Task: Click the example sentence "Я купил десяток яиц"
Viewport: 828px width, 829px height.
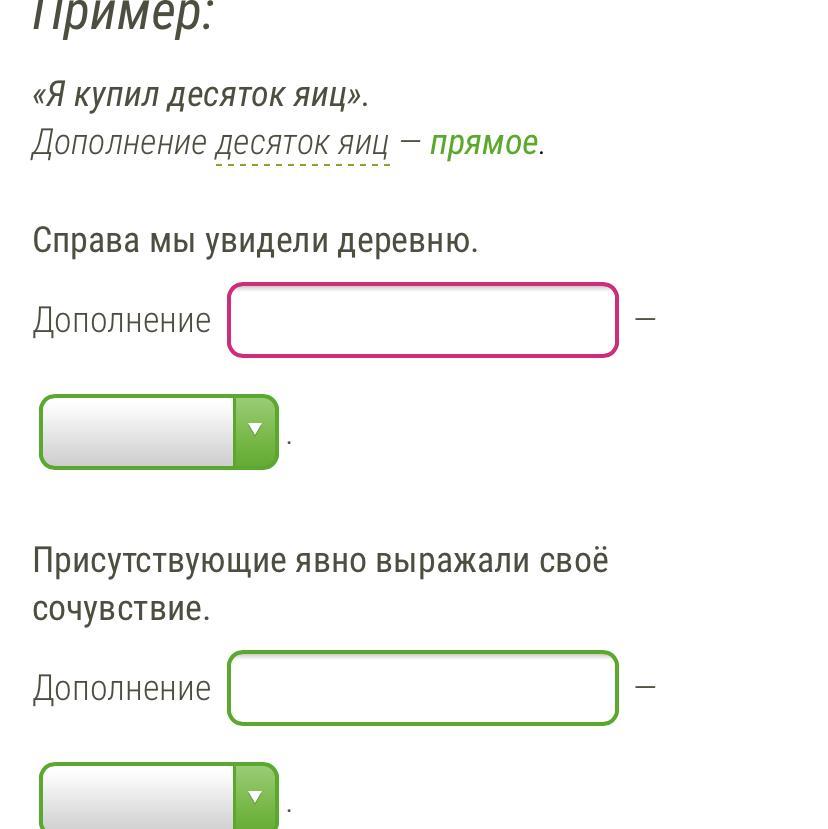Action: coord(200,96)
